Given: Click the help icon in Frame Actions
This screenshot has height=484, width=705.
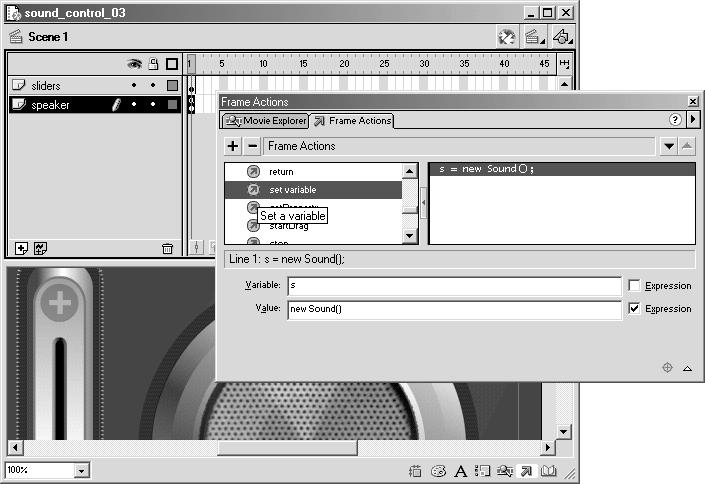Looking at the screenshot, I should click(674, 120).
